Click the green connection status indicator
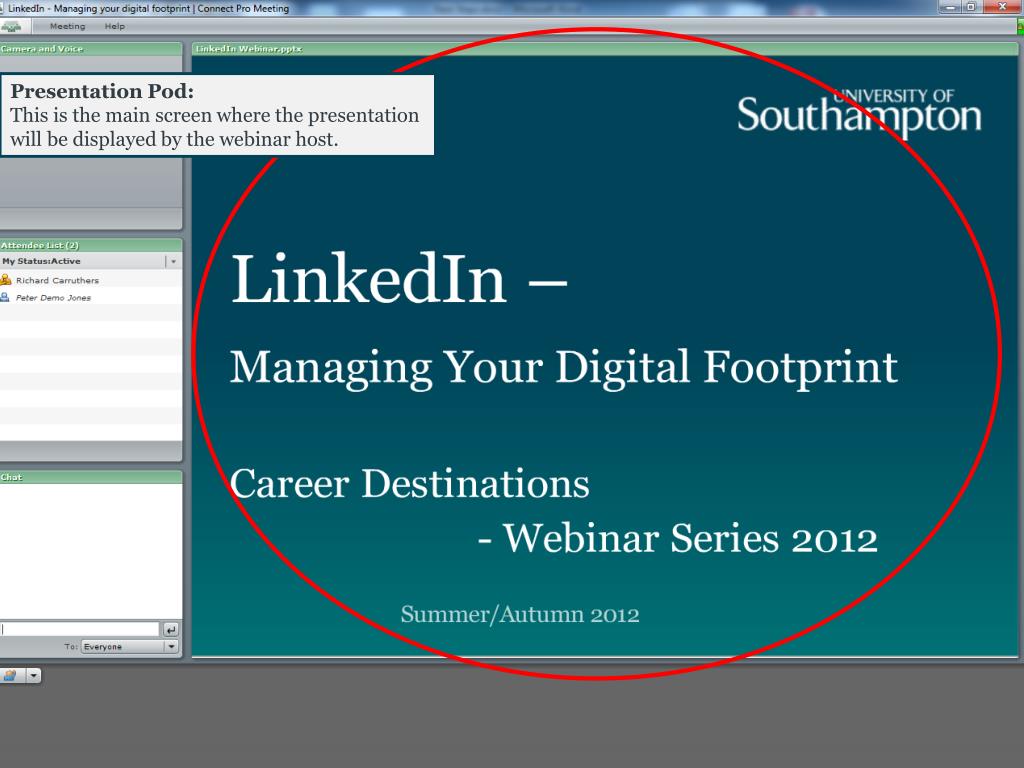Screen dimensions: 1024x768 1020,27
